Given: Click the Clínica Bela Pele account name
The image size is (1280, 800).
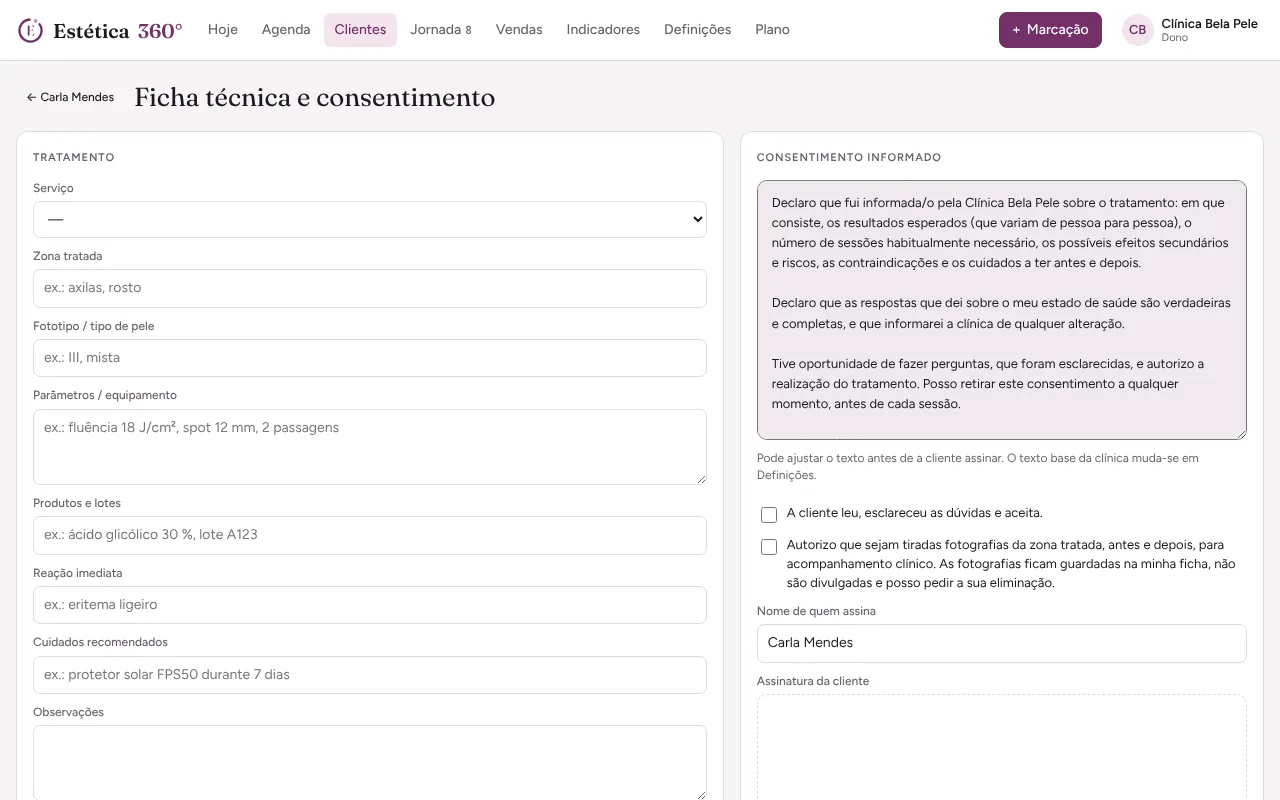Looking at the screenshot, I should point(1209,23).
